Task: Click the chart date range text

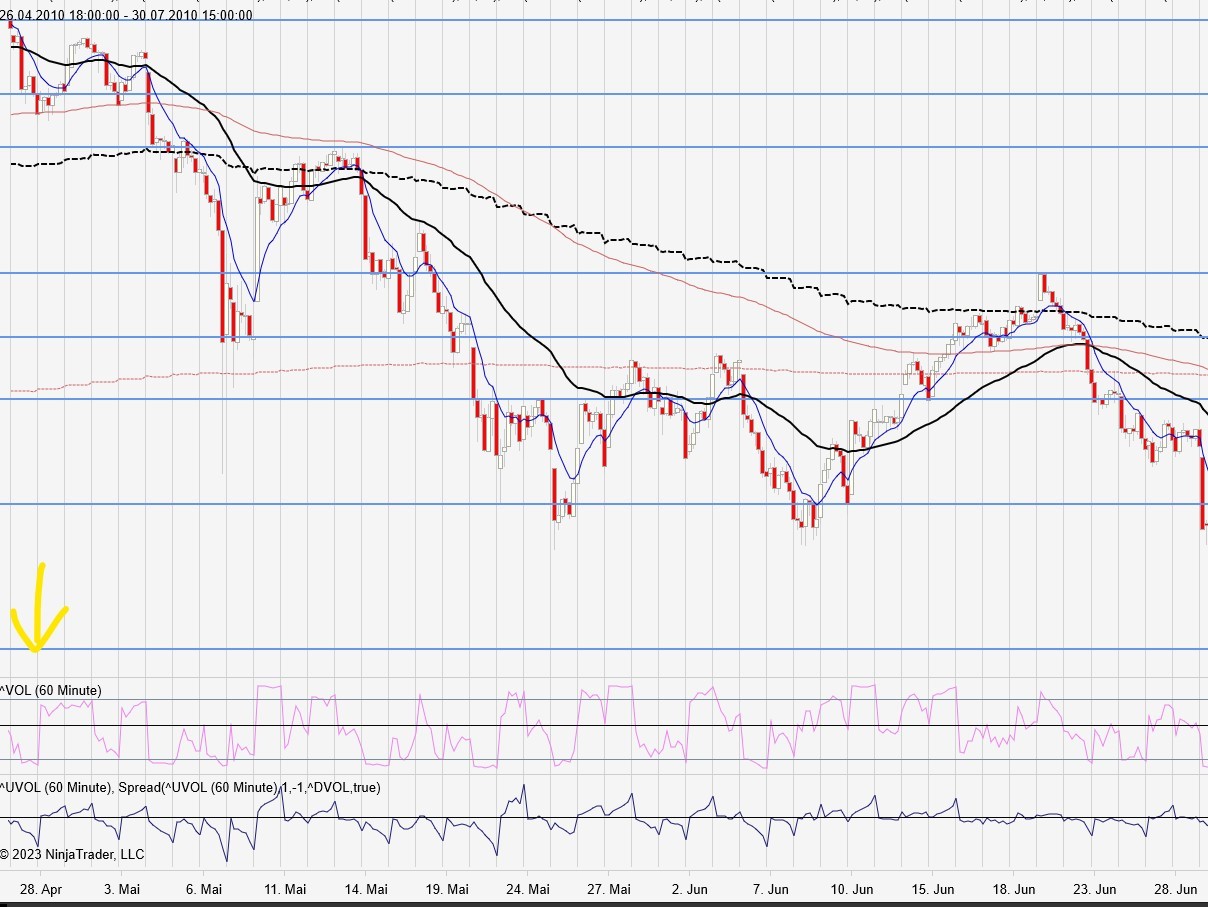Action: (x=127, y=15)
